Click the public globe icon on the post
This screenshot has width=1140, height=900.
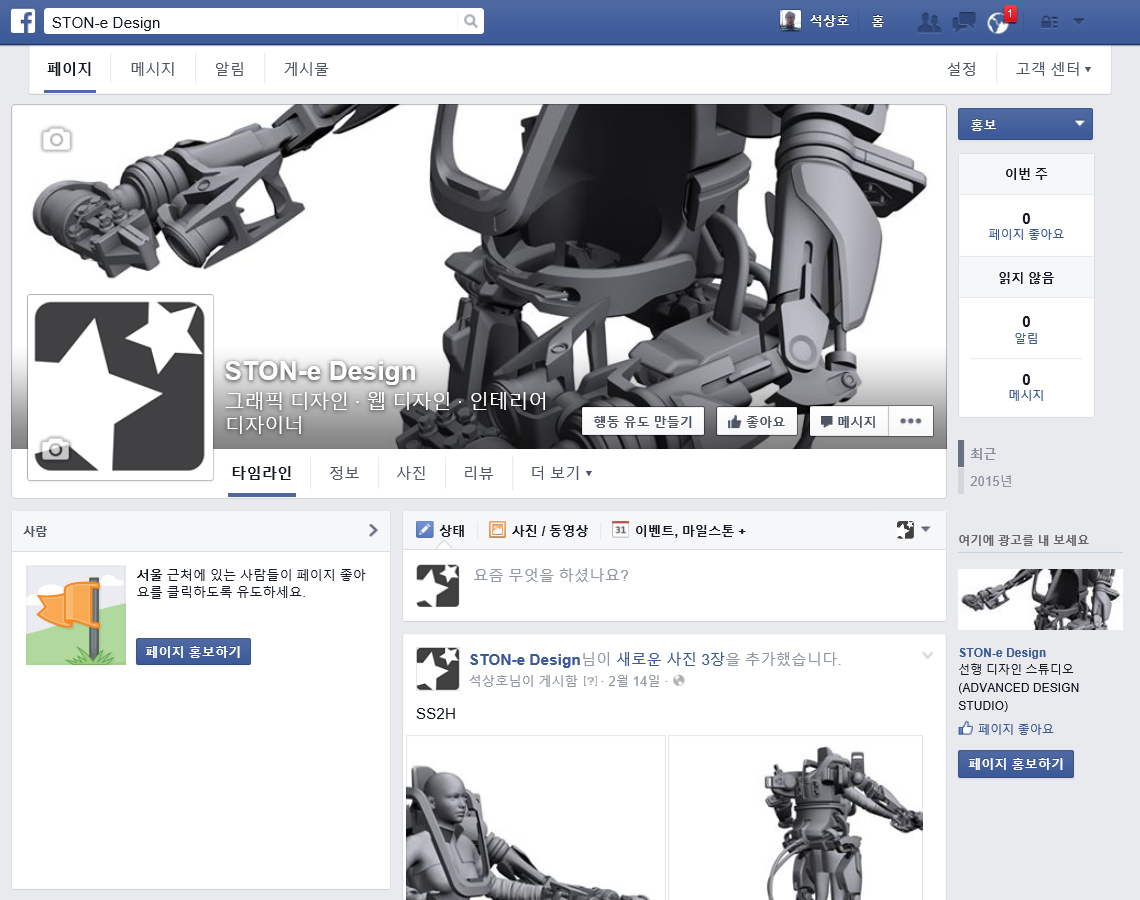679,681
